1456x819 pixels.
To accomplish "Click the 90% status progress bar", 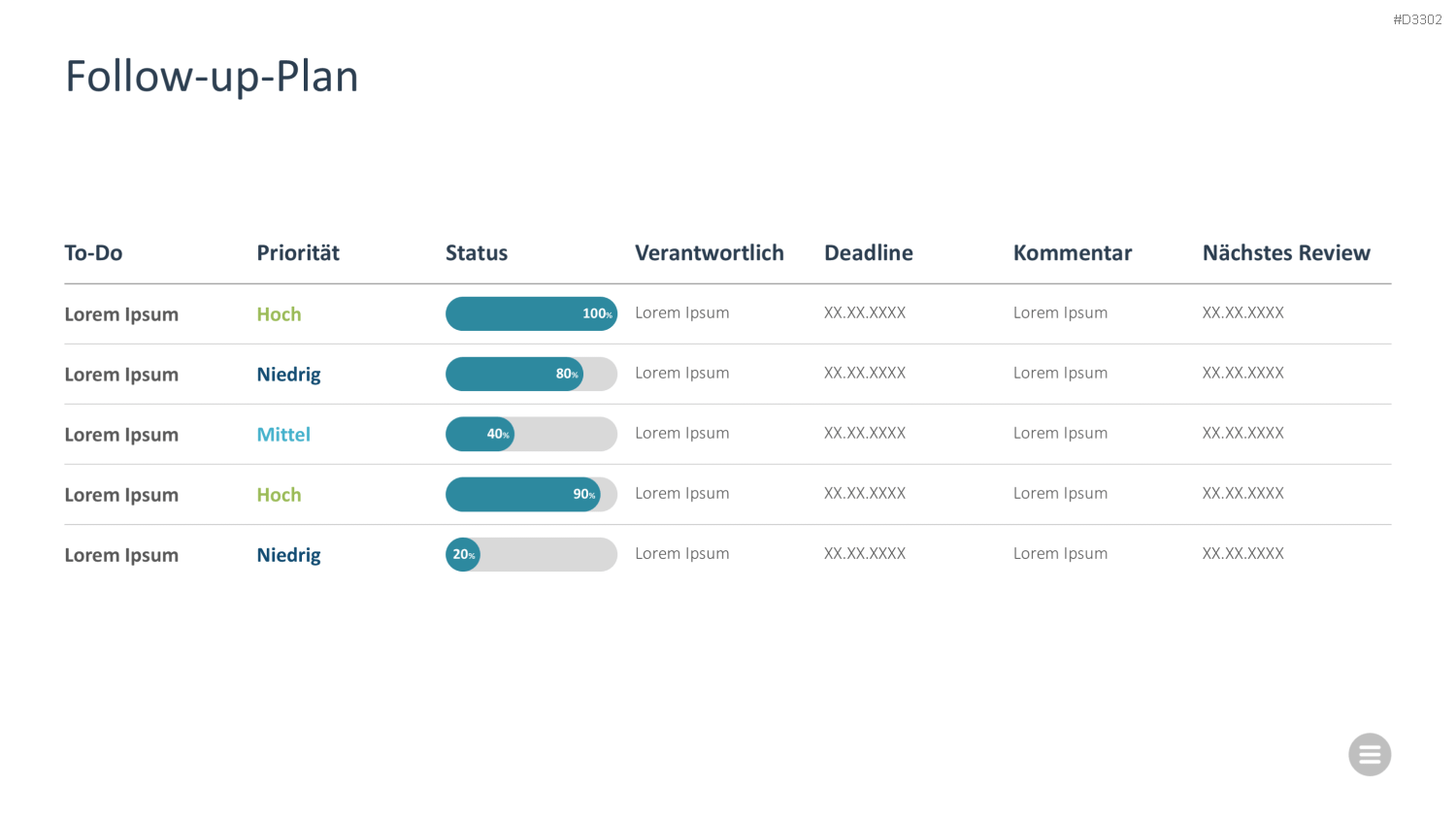I will pos(531,494).
